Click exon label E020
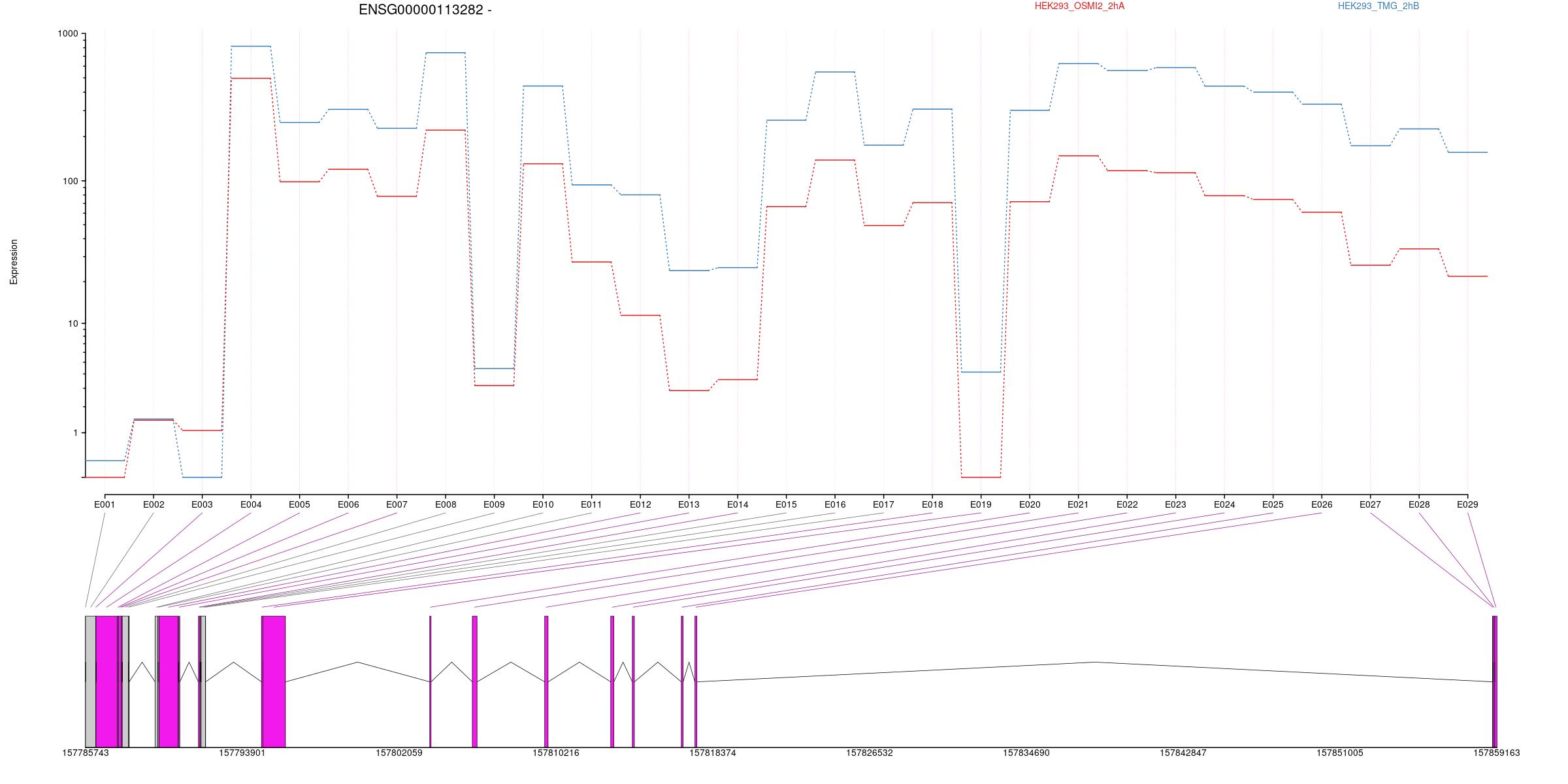This screenshot has height=784, width=1568. click(x=1030, y=504)
